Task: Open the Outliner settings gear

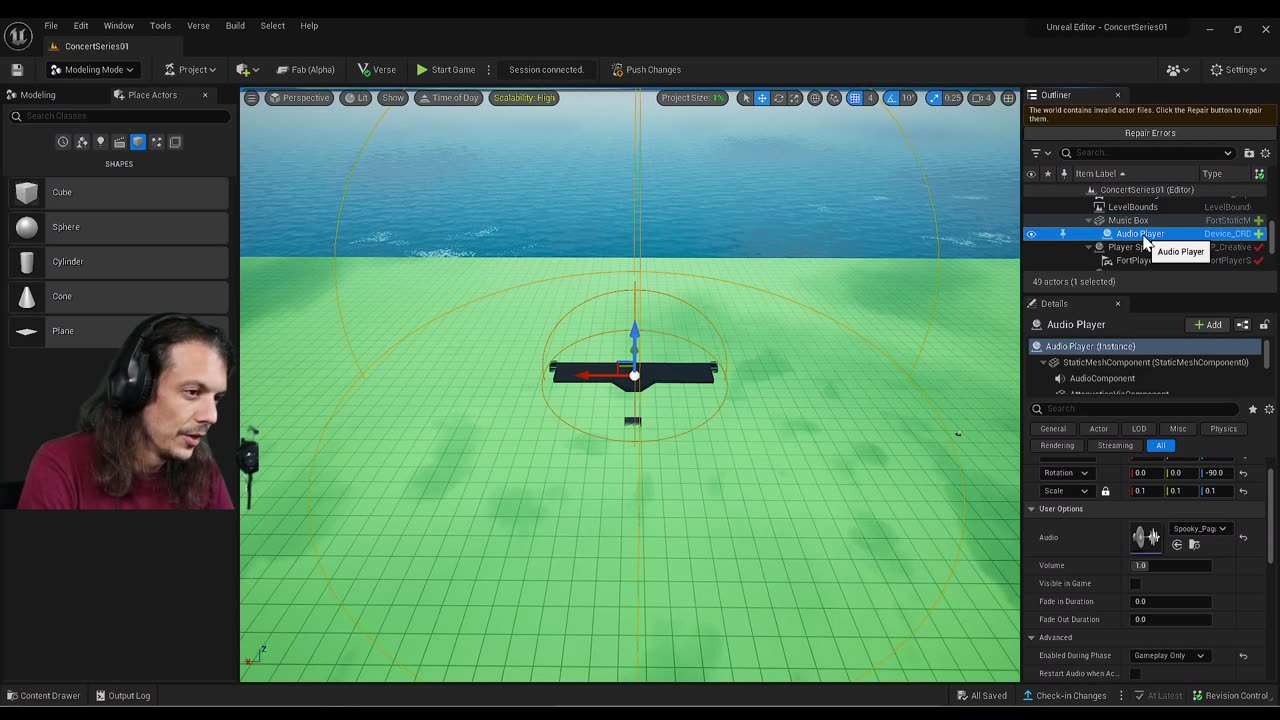Action: [1265, 153]
